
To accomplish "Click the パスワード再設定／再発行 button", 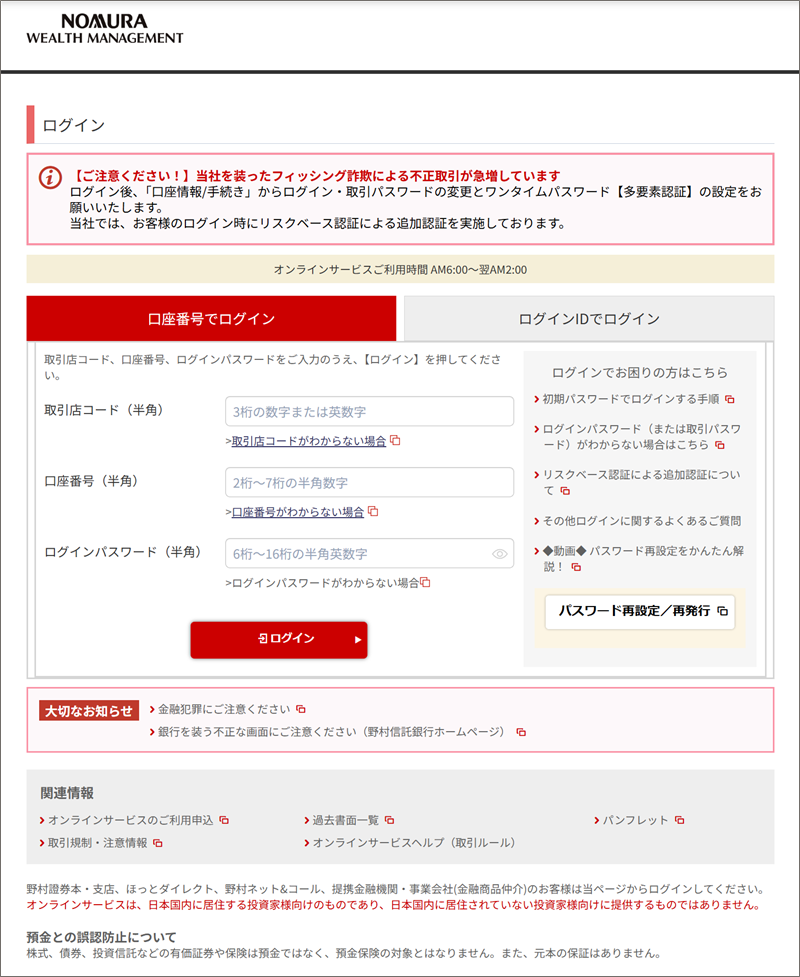I will [640, 610].
